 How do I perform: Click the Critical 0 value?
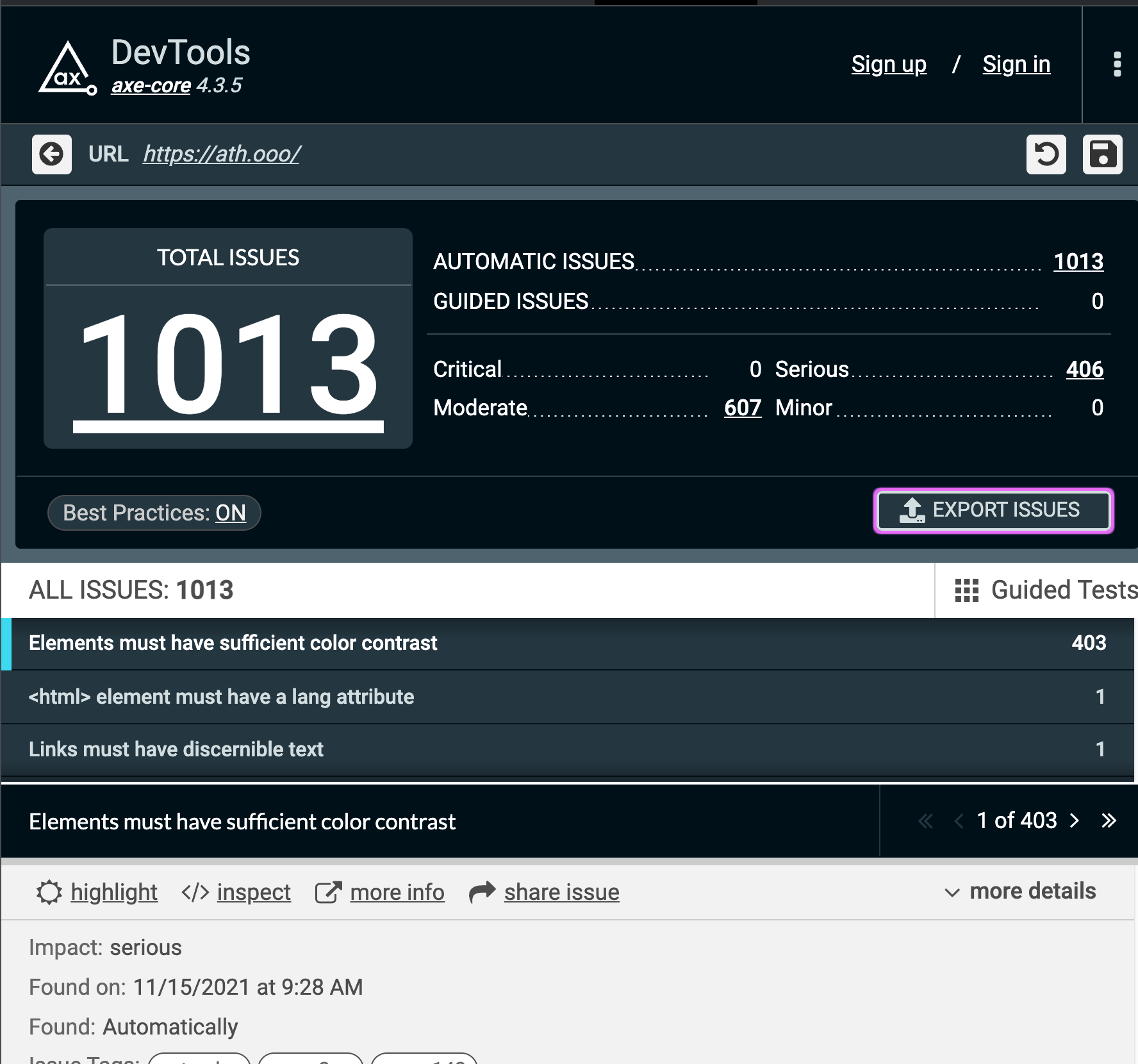[x=755, y=369]
